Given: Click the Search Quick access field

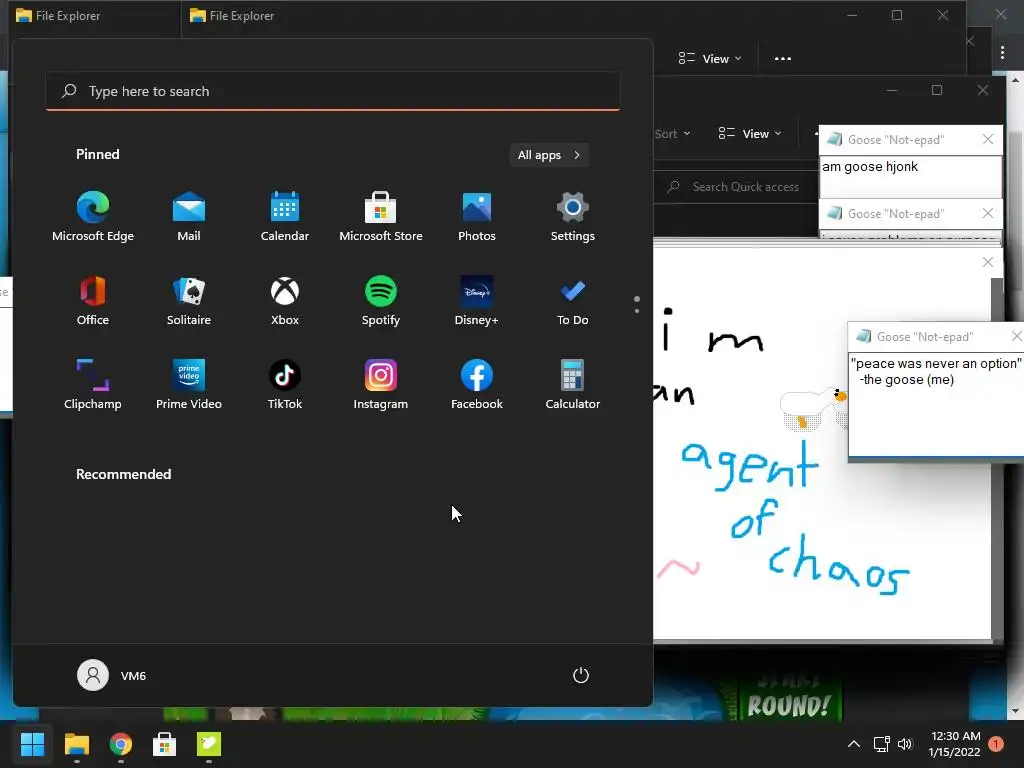Looking at the screenshot, I should (737, 187).
